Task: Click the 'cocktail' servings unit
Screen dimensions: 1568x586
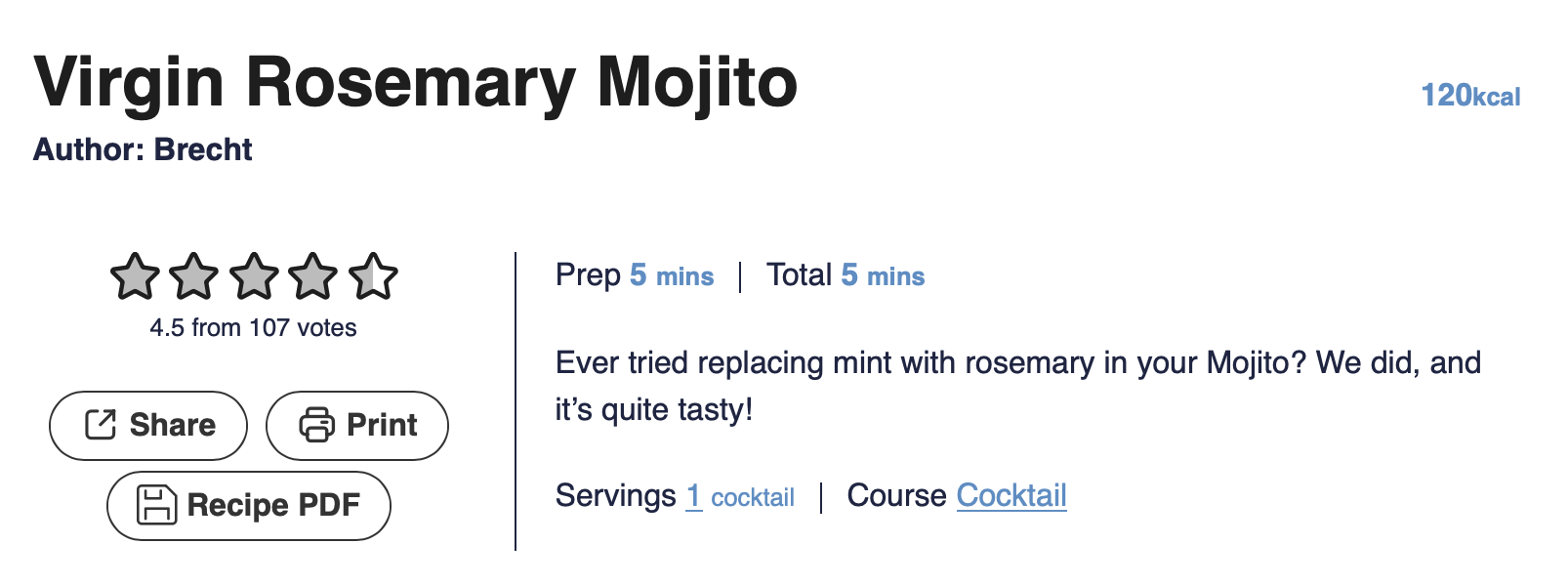Action: coord(753,498)
